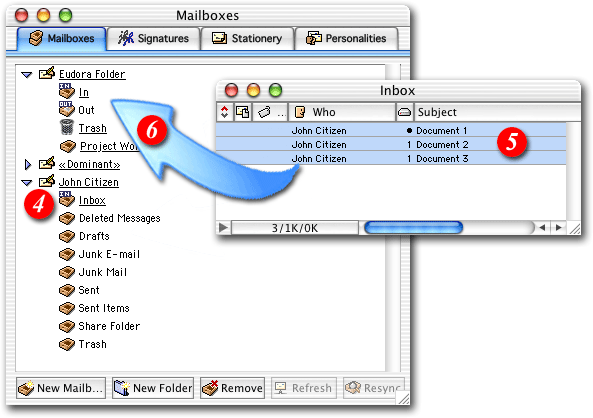Click the New Mailbox button

[x=61, y=388]
